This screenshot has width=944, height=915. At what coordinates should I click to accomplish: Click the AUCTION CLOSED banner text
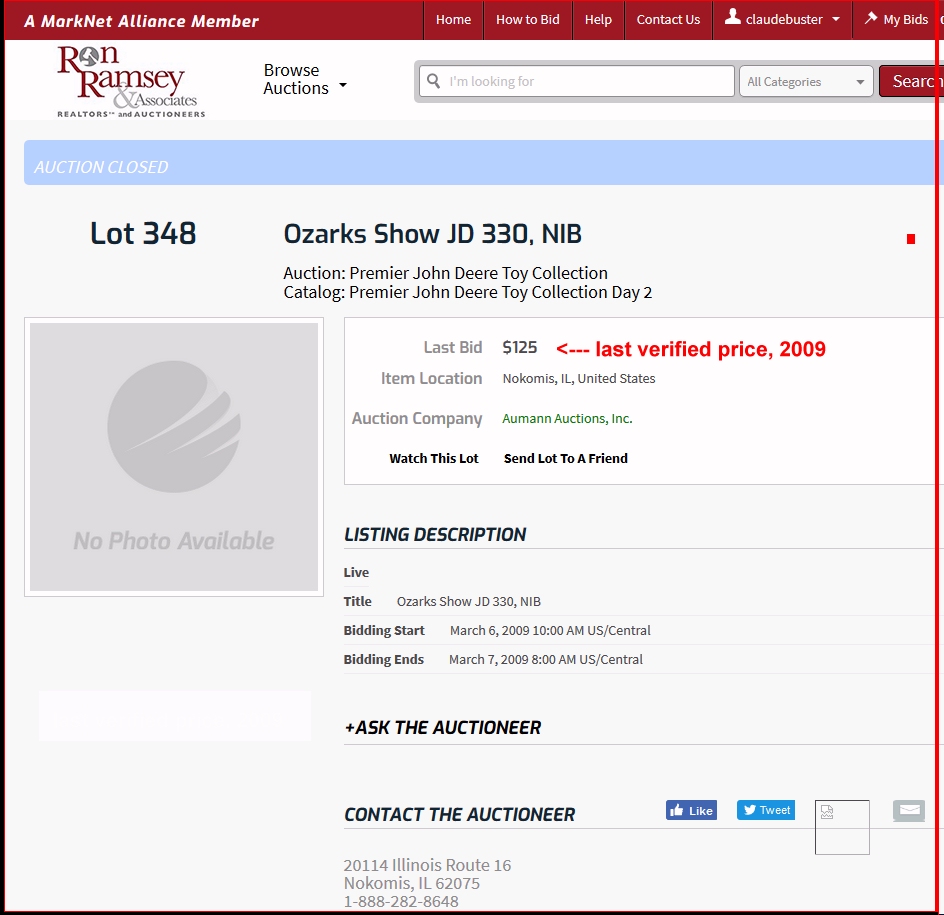tap(101, 167)
